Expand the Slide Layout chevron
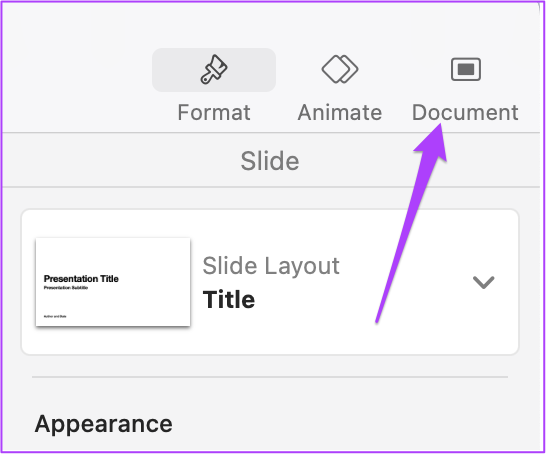 483,282
